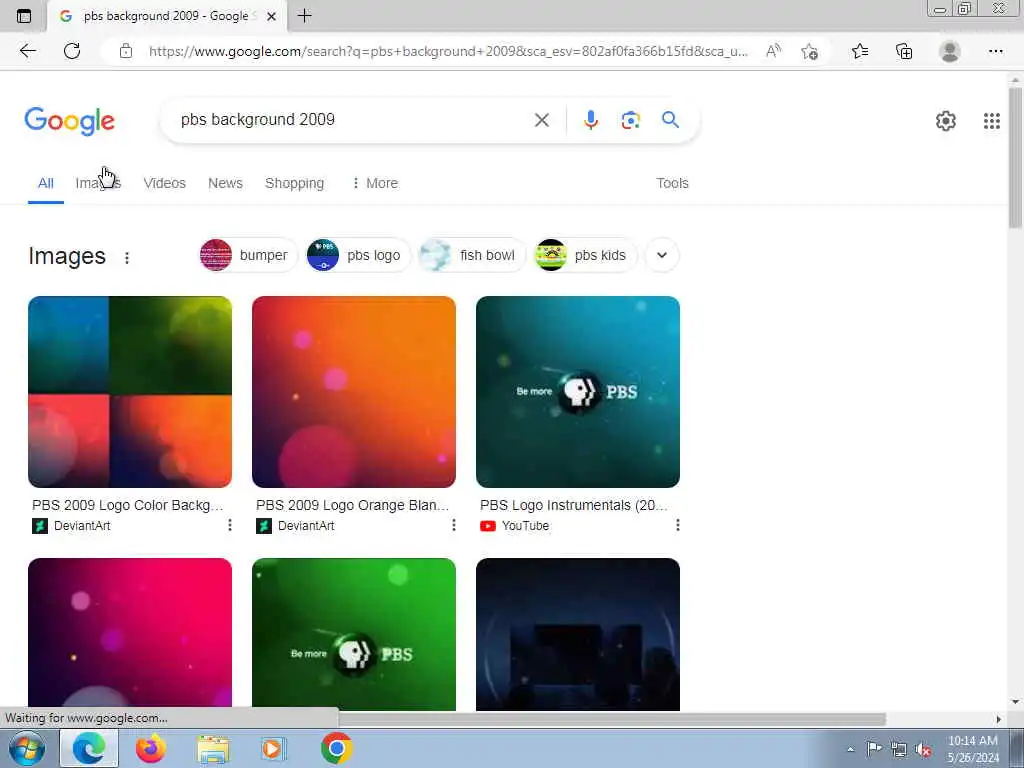
Task: Open Action Center flag tray icon
Action: [874, 748]
